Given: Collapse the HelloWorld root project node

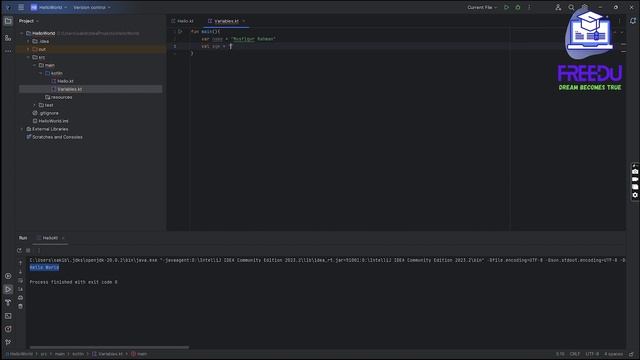Looking at the screenshot, I should [22, 33].
